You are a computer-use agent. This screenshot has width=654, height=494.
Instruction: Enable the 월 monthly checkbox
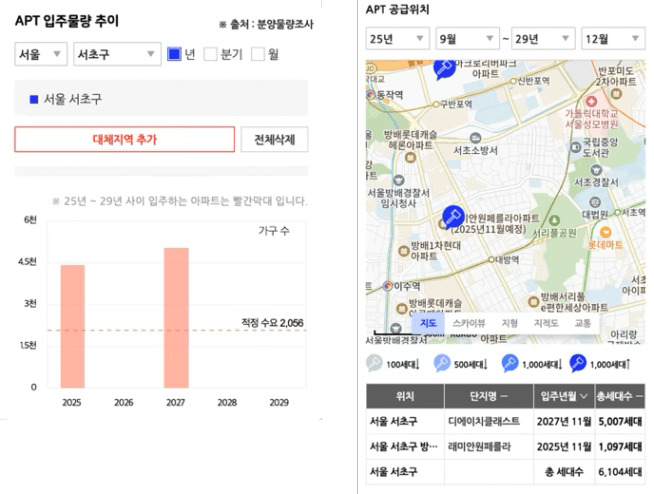click(257, 54)
